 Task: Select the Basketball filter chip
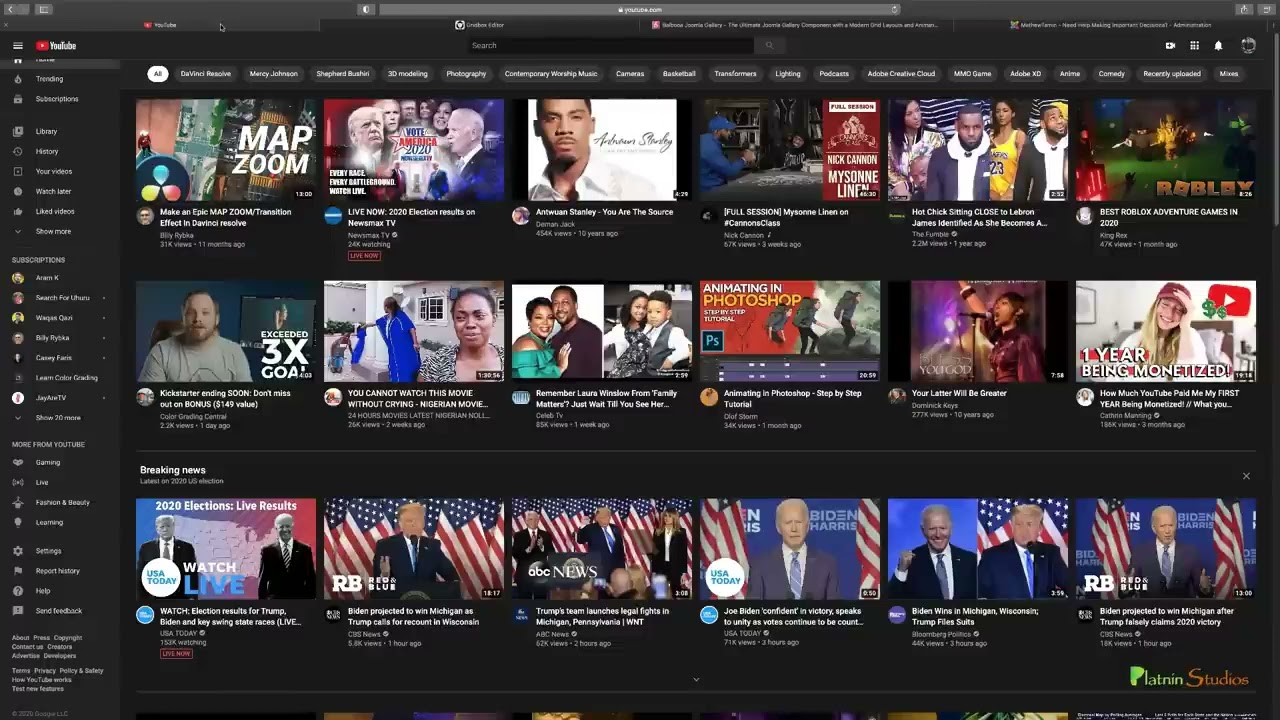pos(679,74)
